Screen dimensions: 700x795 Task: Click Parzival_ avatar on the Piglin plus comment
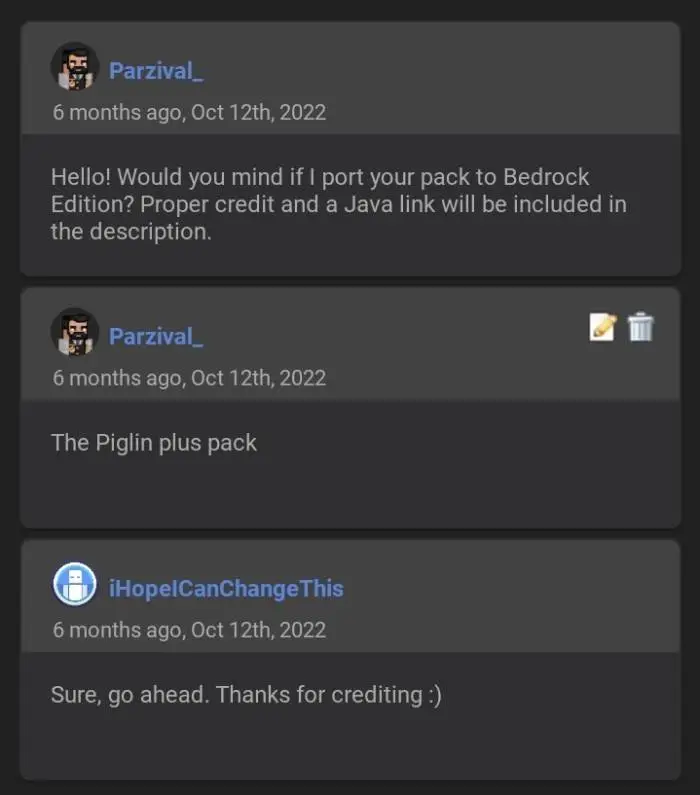coord(75,332)
